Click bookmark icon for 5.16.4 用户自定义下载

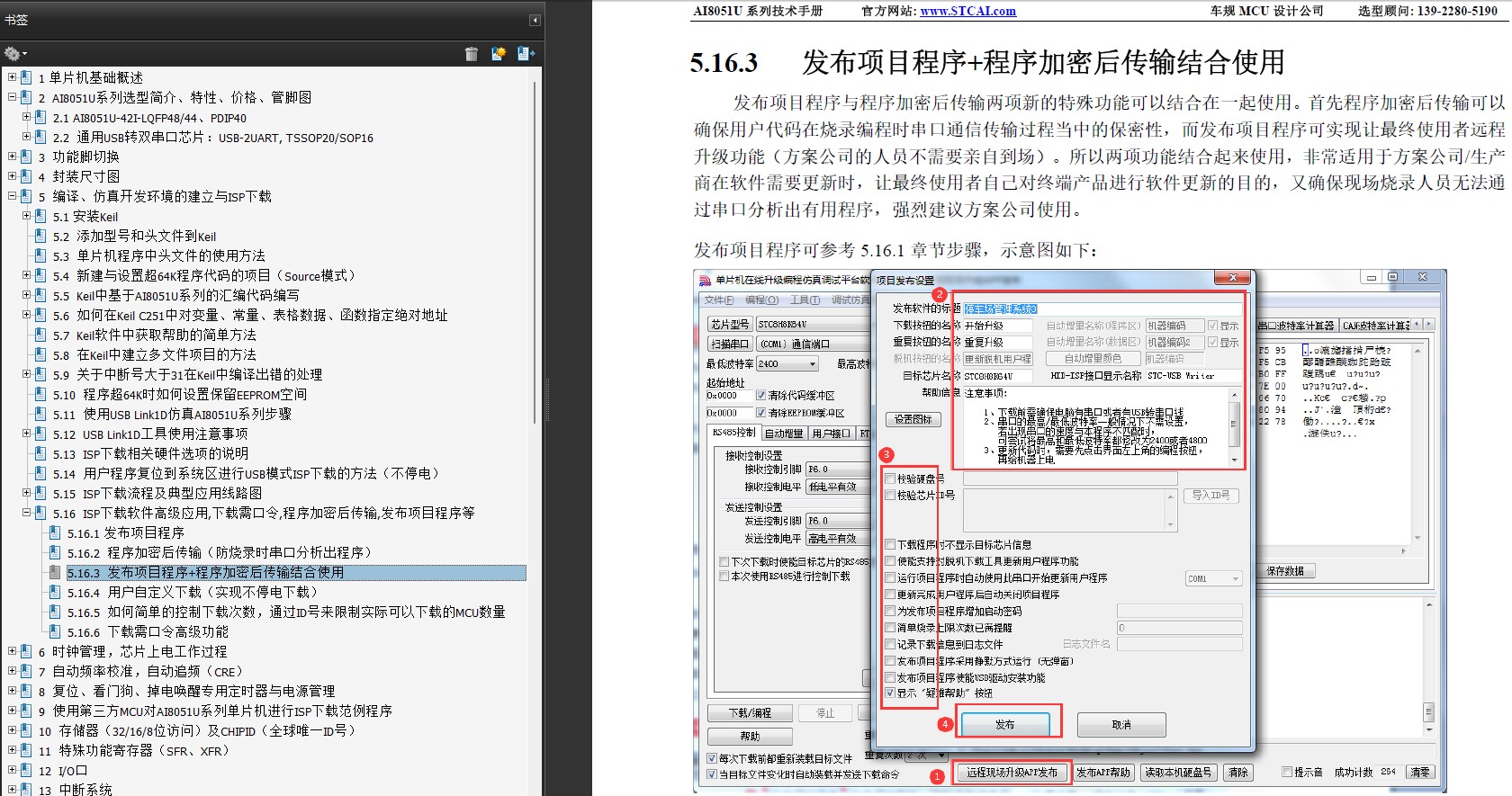click(x=55, y=592)
